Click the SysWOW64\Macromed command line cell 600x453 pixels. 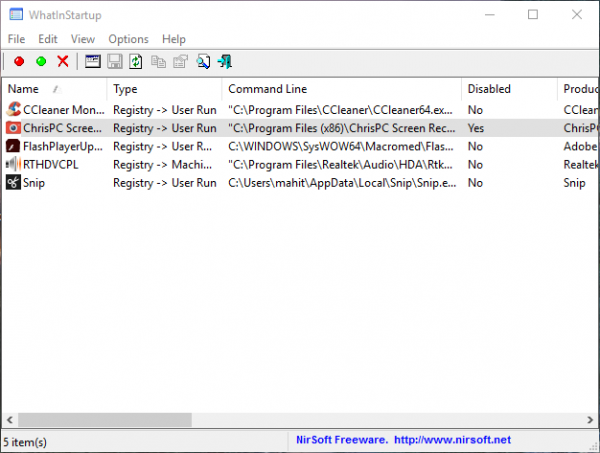341,147
